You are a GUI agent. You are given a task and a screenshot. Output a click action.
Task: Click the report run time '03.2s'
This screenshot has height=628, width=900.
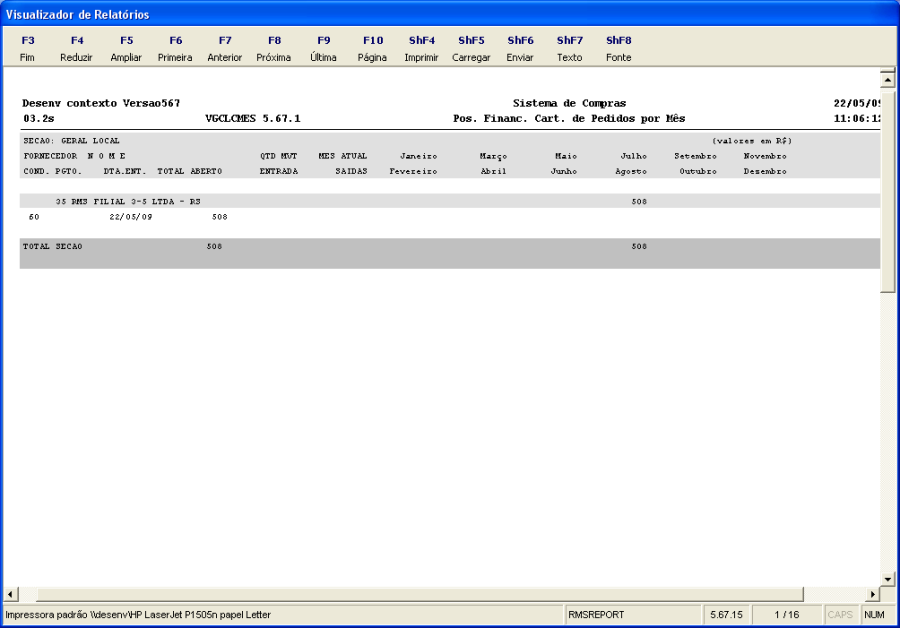[x=38, y=119]
